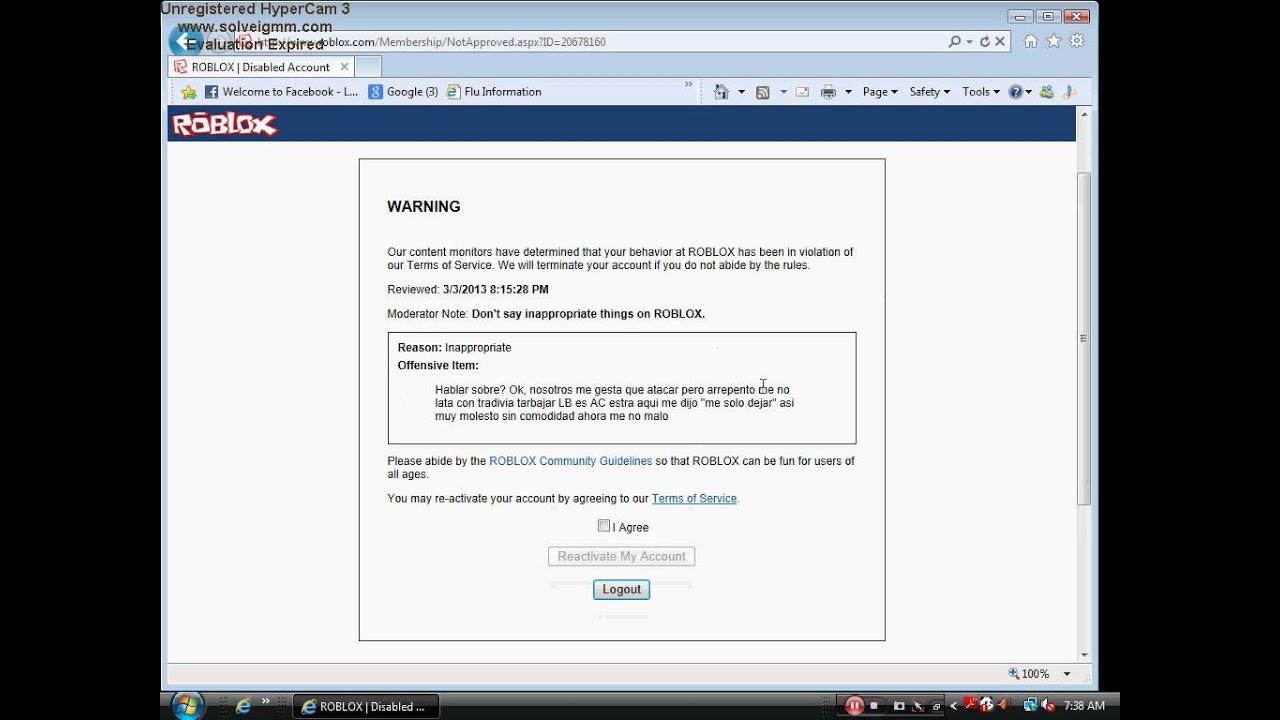Click the Reactivate My Account button
This screenshot has height=720, width=1280.
click(622, 556)
